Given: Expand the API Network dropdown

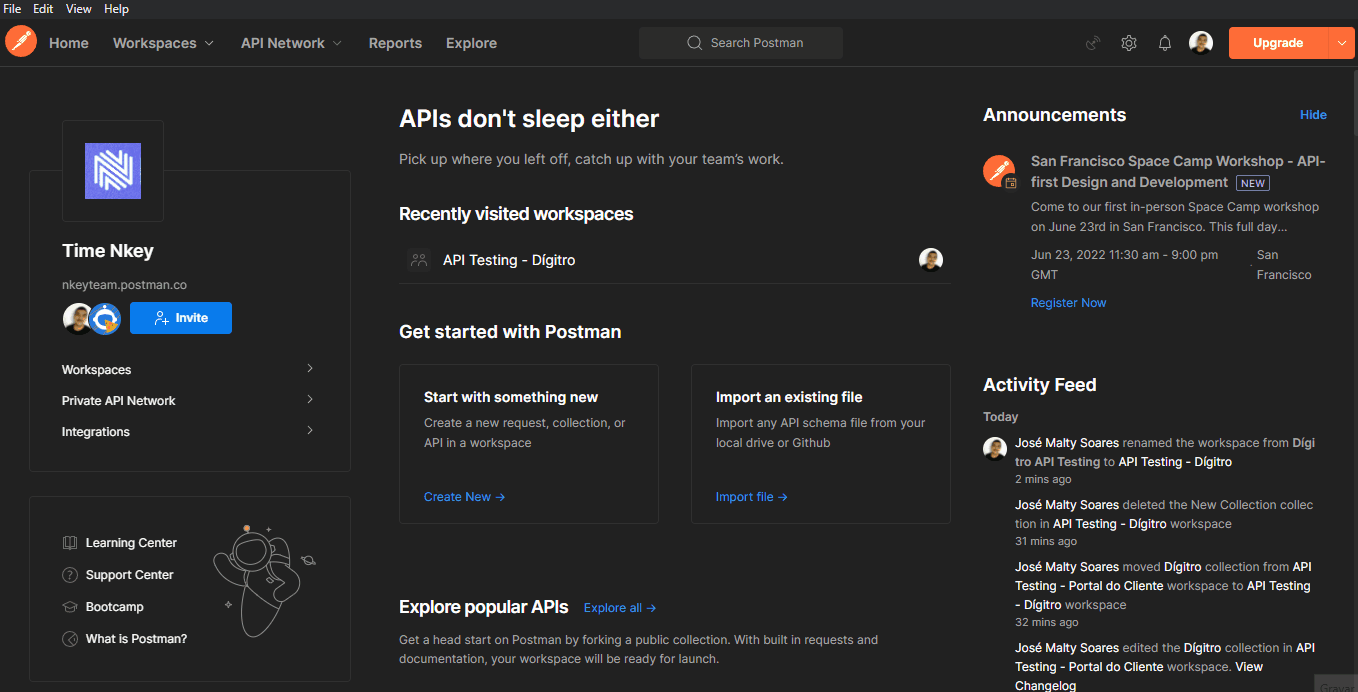Looking at the screenshot, I should (291, 43).
